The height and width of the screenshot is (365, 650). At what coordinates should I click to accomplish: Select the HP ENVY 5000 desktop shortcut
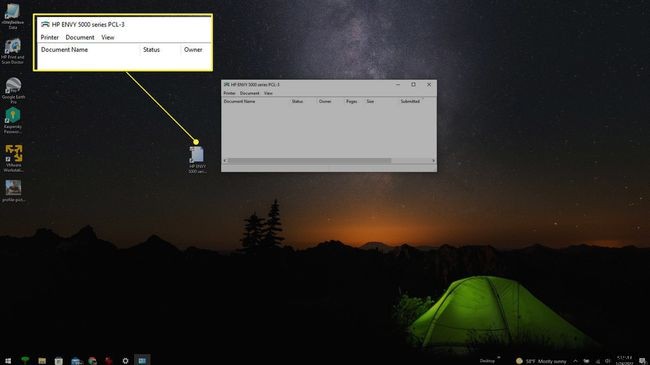(197, 160)
